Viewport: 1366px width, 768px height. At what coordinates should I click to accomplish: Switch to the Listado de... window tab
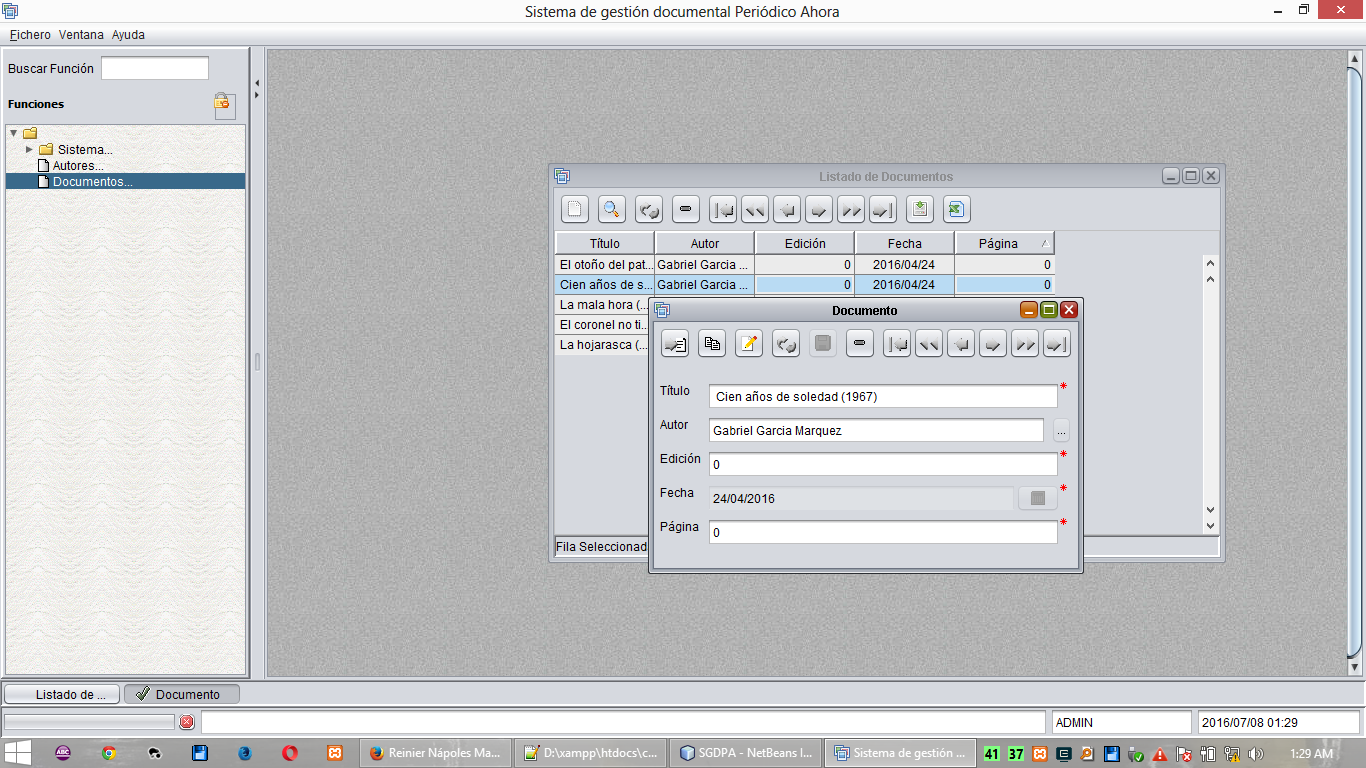click(x=63, y=694)
